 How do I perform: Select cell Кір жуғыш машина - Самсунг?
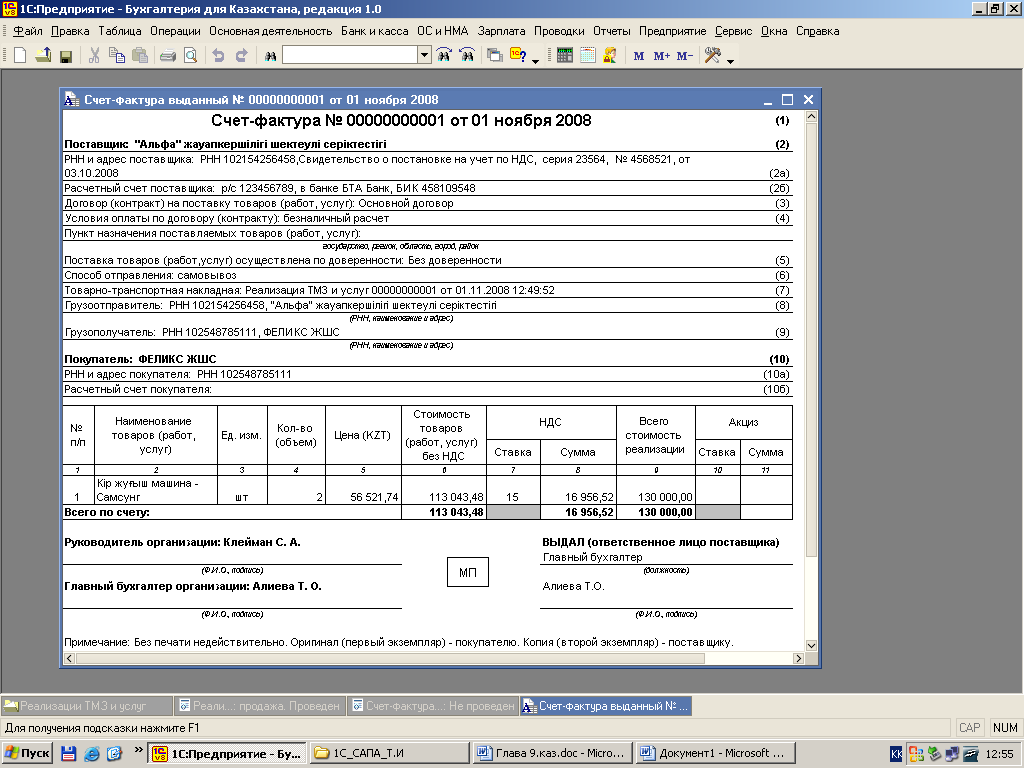(x=156, y=490)
